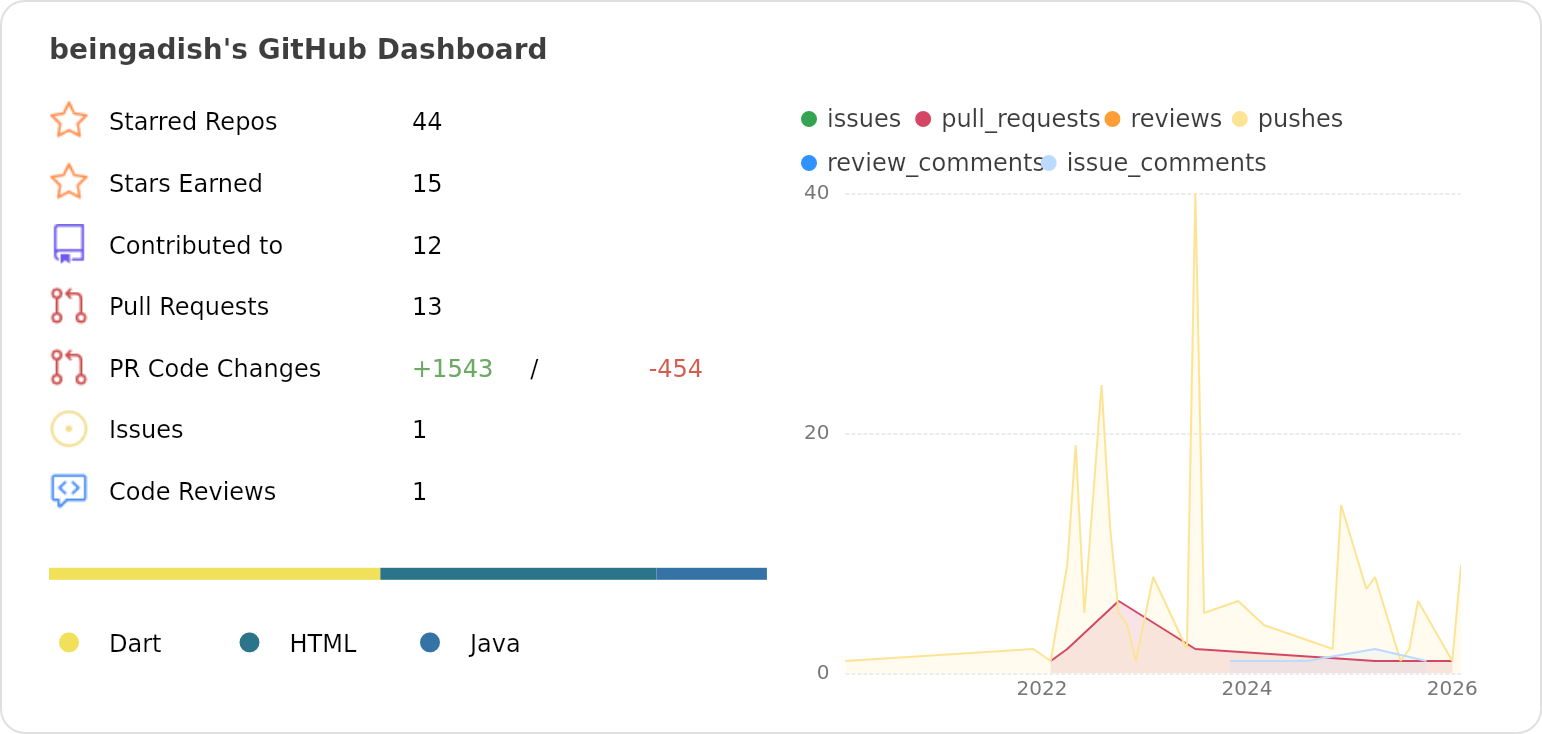The width and height of the screenshot is (1542, 734).
Task: Click the tallest pushes spike in the chart
Action: pyautogui.click(x=1195, y=195)
